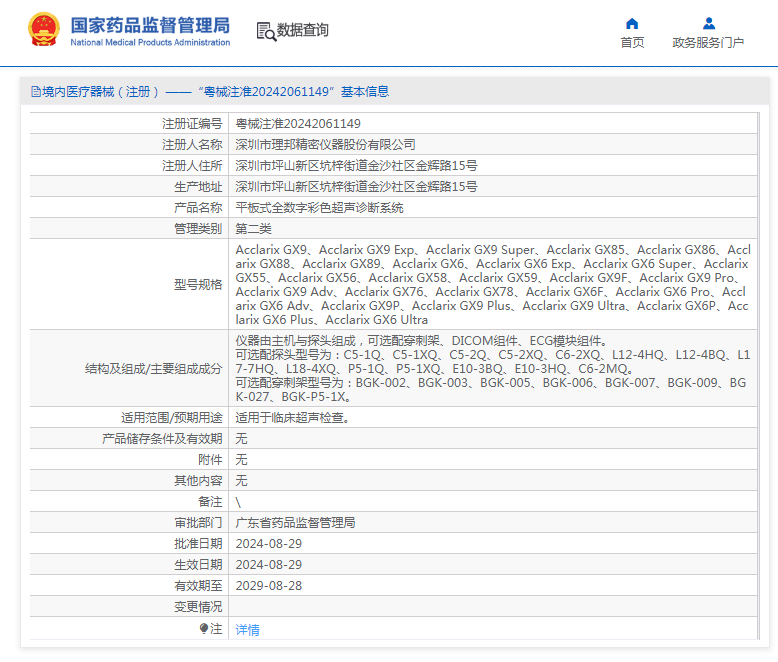
Task: Click the lightbulb icon beside 注
Action: 204,629
